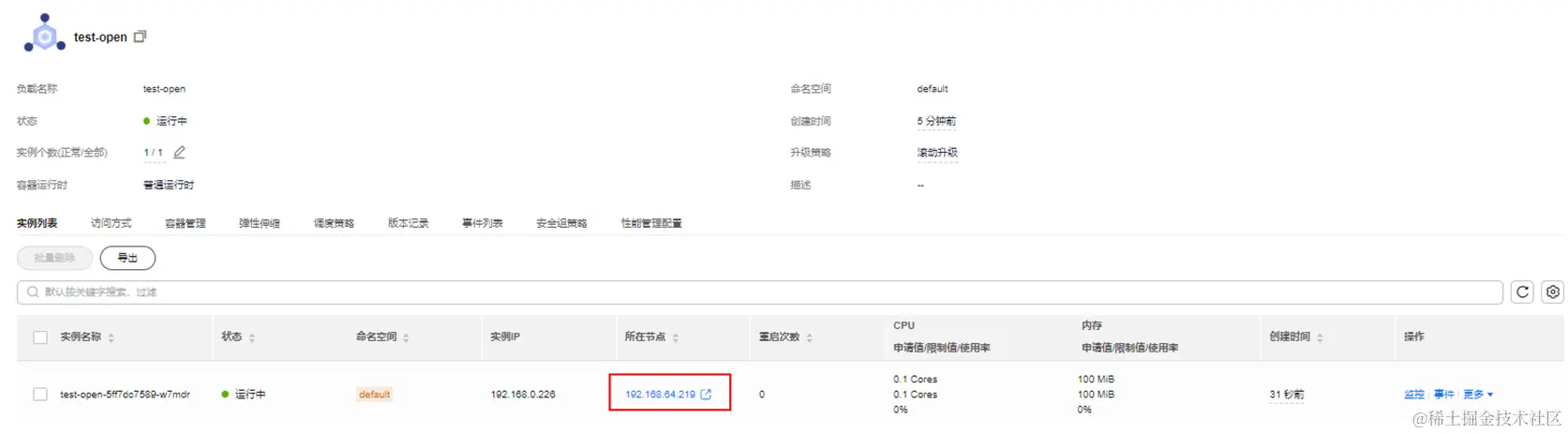Sort by 实例名称 column
This screenshot has height=434, width=1568.
(x=111, y=337)
